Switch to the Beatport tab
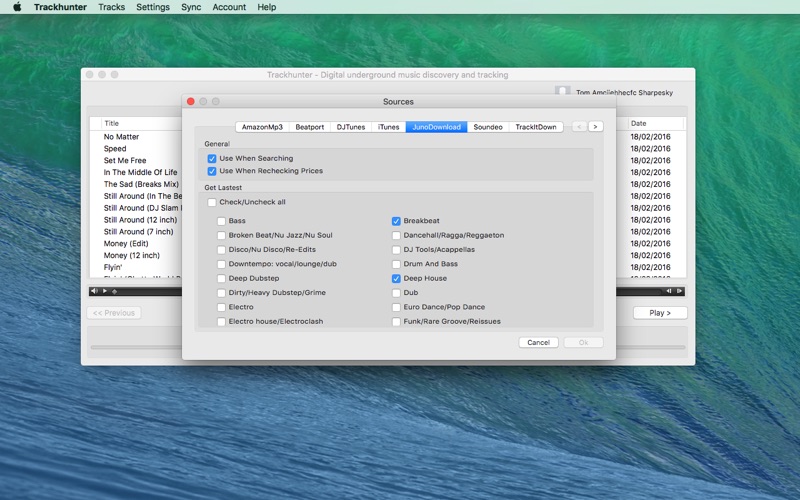Screen dimensions: 800x500 pyautogui.click(x=310, y=127)
